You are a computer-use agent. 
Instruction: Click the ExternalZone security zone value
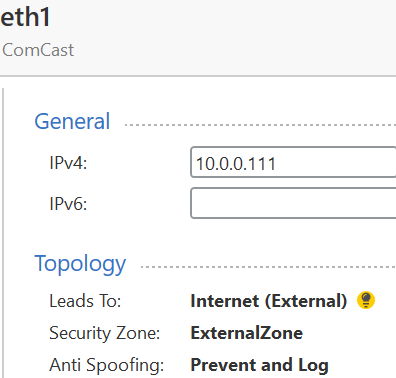pos(247,333)
